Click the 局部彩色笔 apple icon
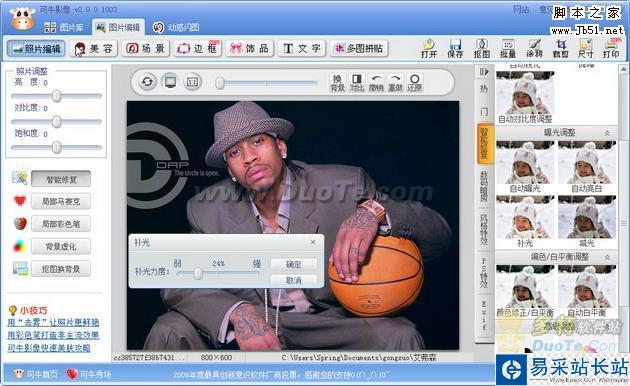Screen dimensions: 630x386 20,223
